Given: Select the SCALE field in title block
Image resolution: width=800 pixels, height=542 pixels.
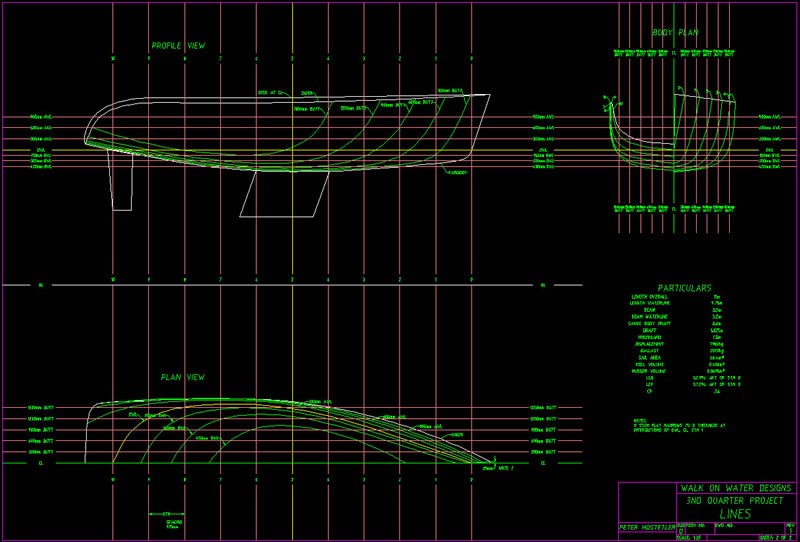Looking at the screenshot, I should click(x=691, y=537).
